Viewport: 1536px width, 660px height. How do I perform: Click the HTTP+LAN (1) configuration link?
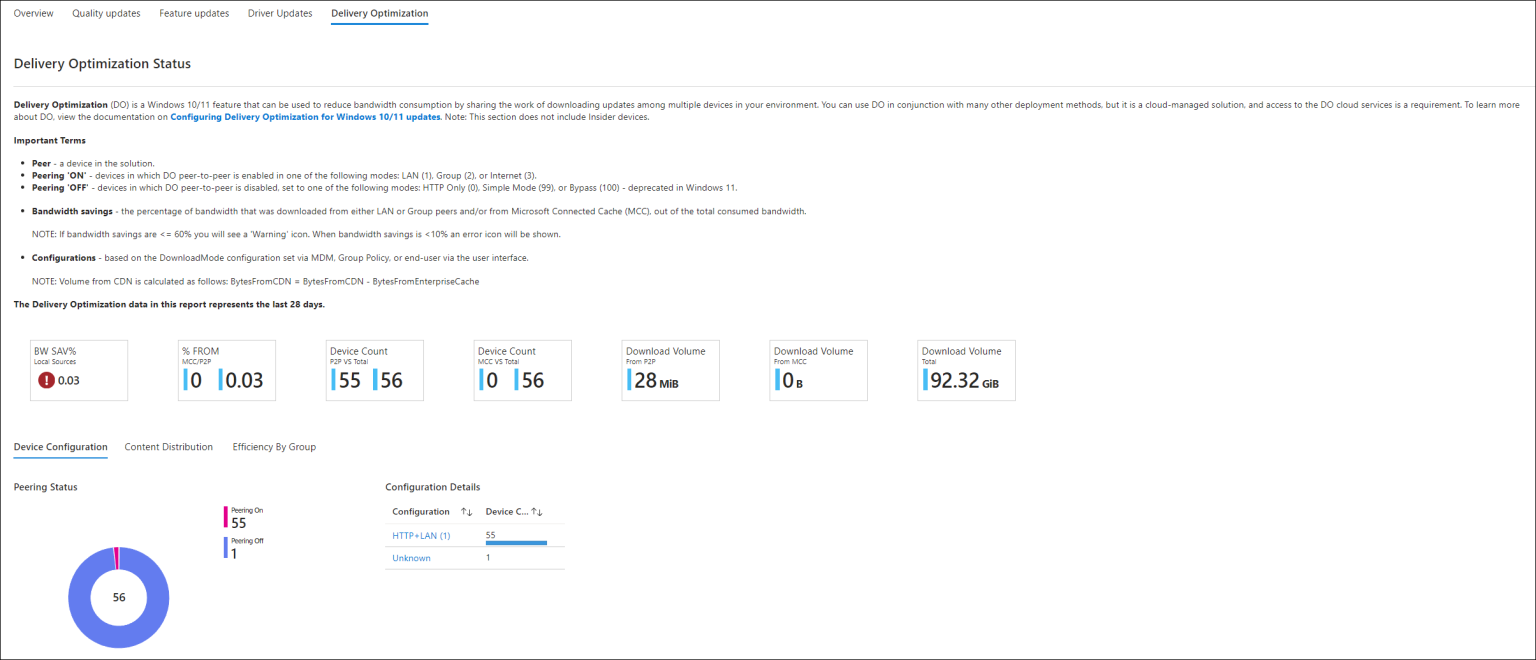420,535
